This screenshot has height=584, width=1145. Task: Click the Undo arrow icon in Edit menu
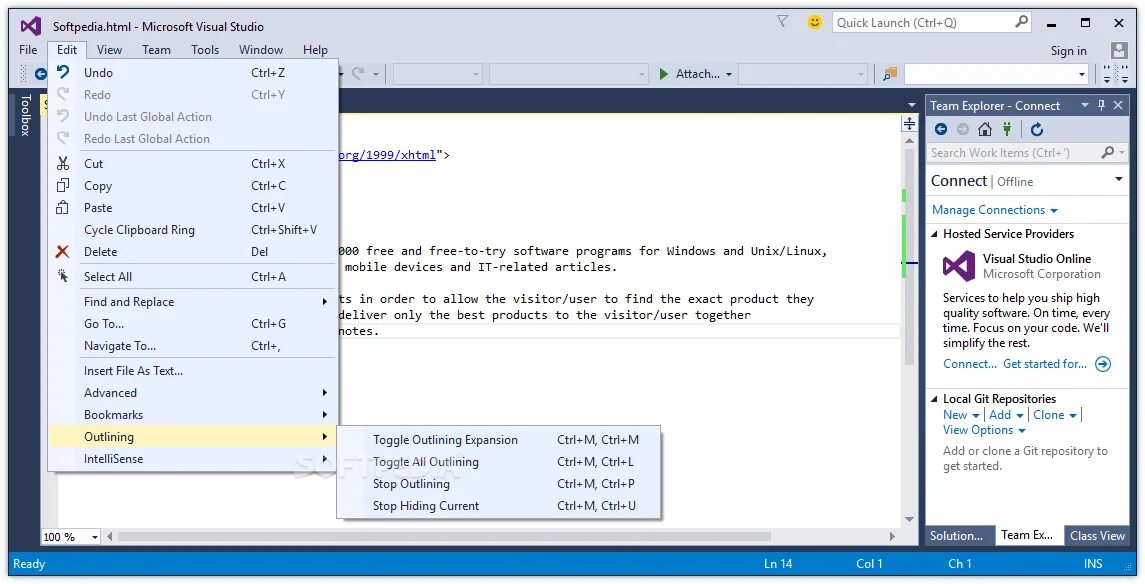point(64,72)
